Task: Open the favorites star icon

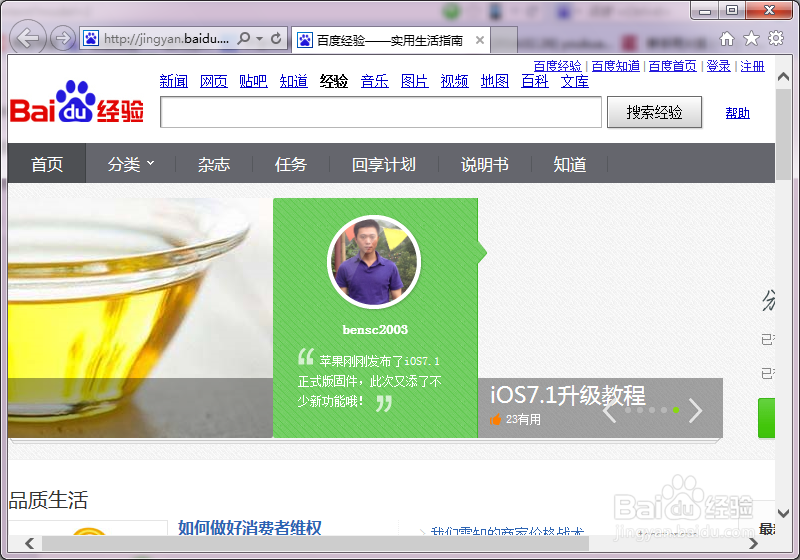Action: (x=751, y=38)
